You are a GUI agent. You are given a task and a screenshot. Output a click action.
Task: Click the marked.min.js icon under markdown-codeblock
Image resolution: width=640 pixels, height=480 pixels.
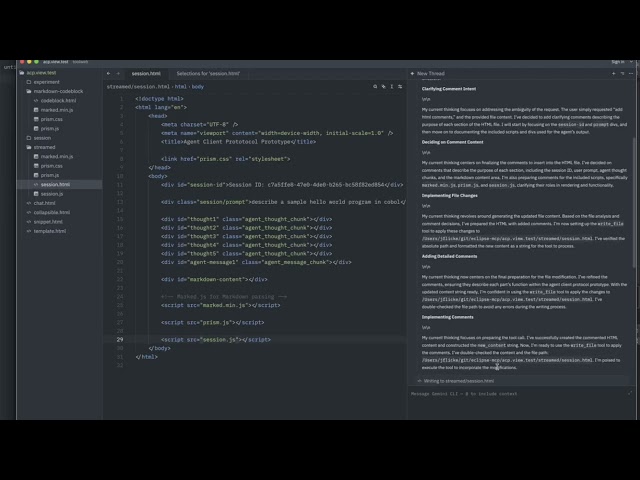pos(36,110)
